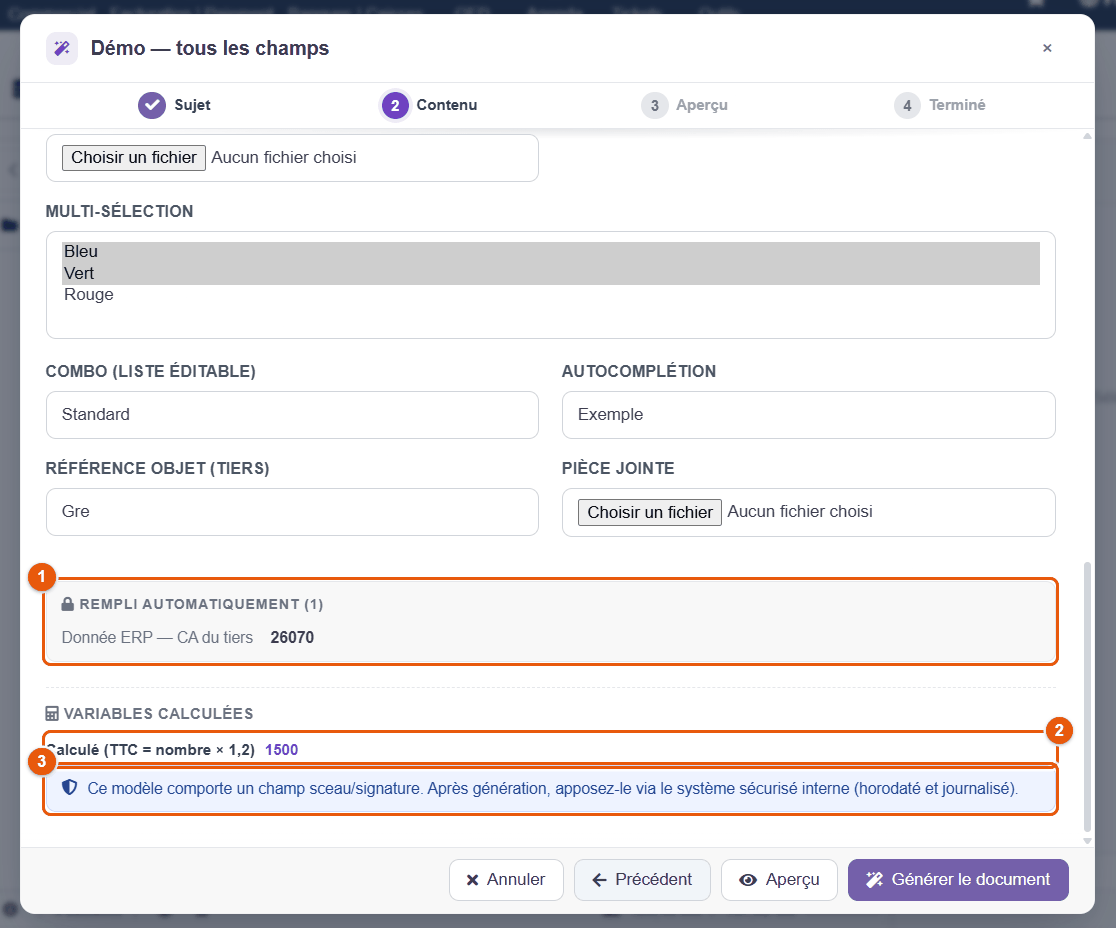Choose a file in the top file picker
Image resolution: width=1116 pixels, height=928 pixels.
pyautogui.click(x=134, y=157)
